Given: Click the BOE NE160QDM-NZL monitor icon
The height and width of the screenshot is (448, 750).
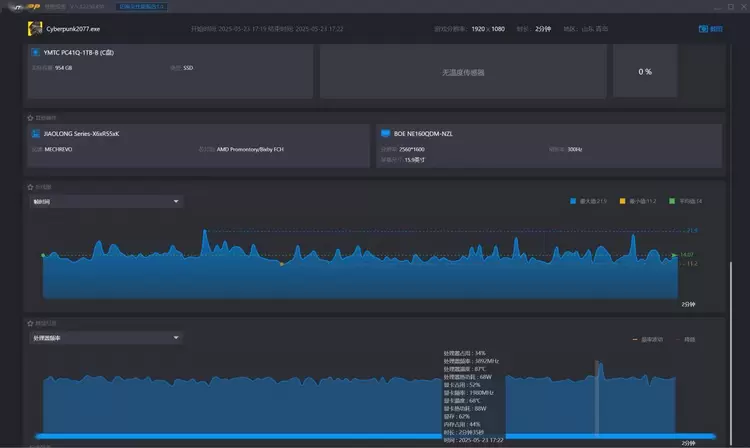Looking at the screenshot, I should pyautogui.click(x=386, y=133).
